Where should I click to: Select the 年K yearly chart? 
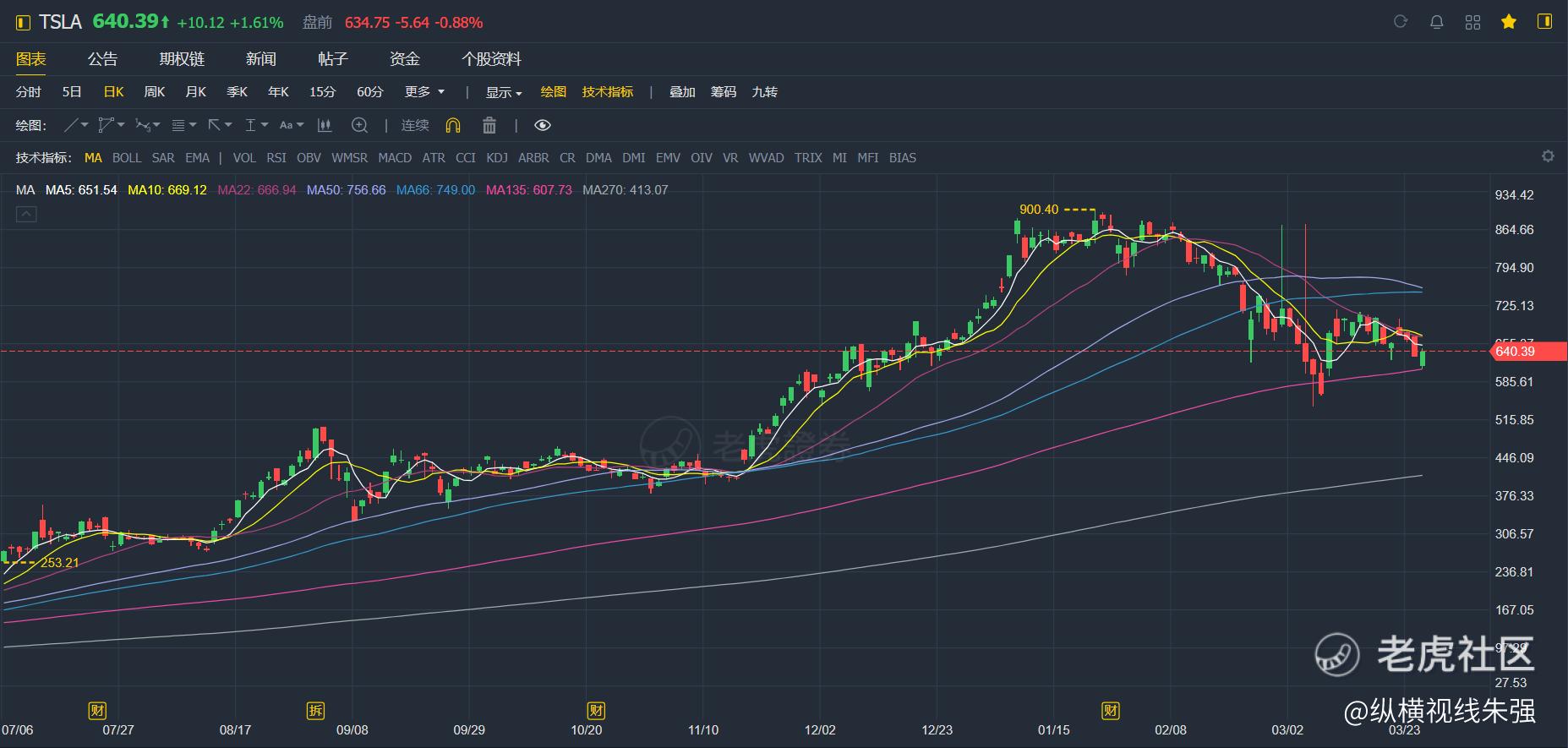(x=279, y=91)
